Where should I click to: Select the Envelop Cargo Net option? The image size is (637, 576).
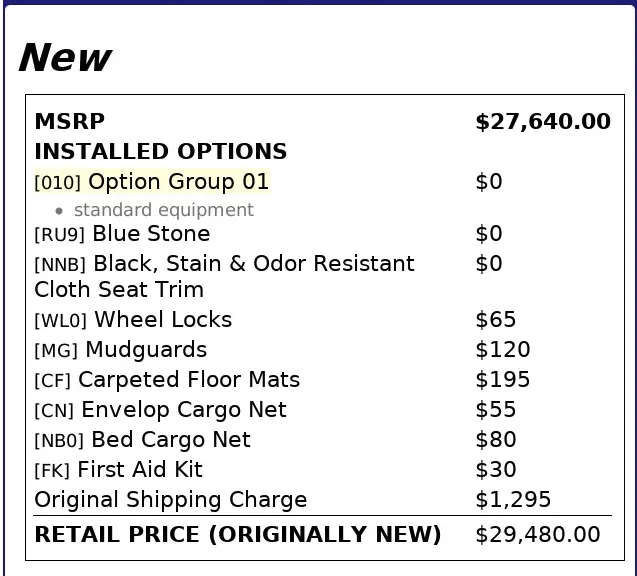[x=160, y=410]
